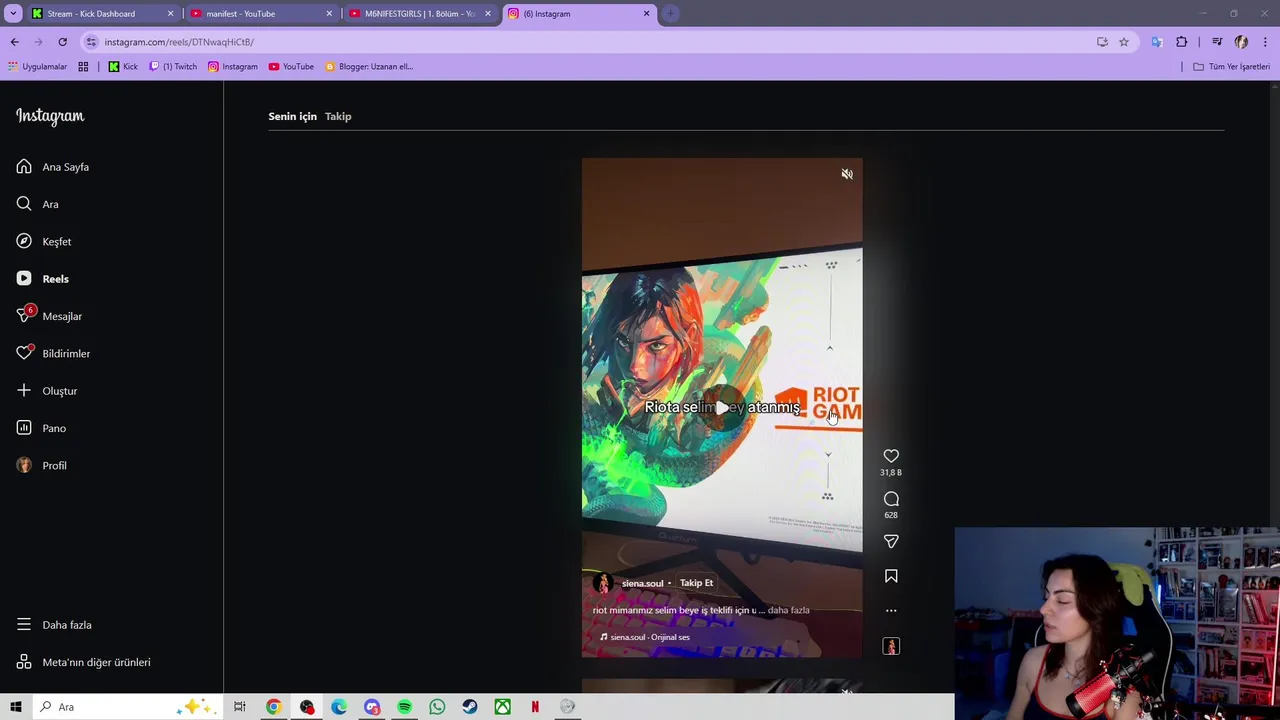Save the reel with bookmark icon
Viewport: 1280px width, 720px height.
tap(891, 576)
